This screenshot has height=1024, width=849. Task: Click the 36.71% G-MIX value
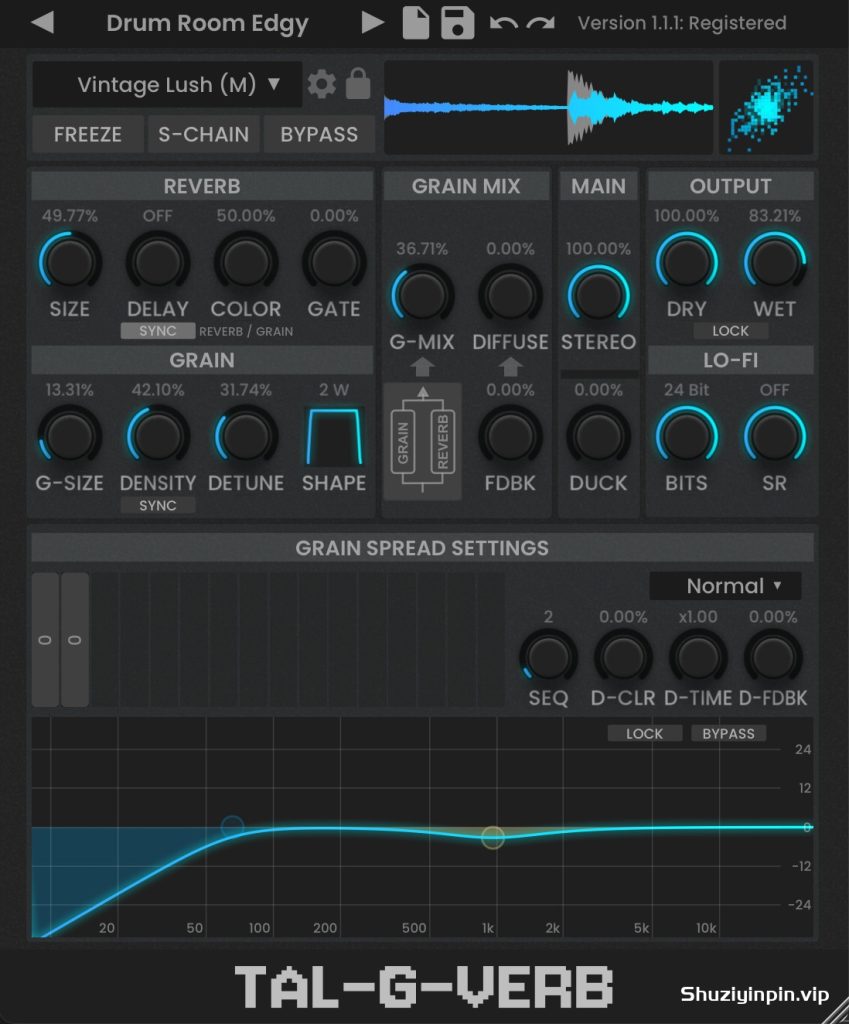point(422,249)
